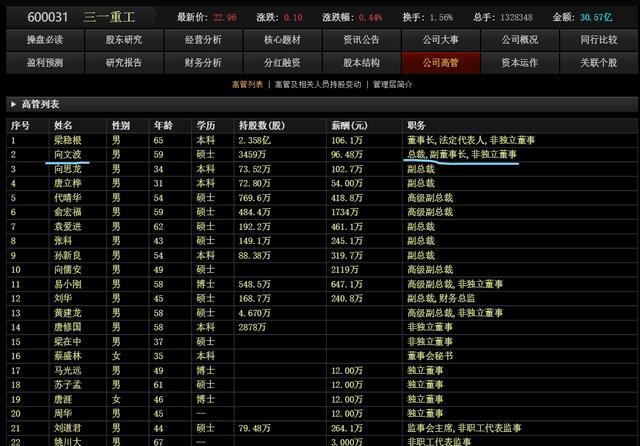Screen dimensions: 640x446
Task: Click the salary value 2119万
Action: tap(345, 270)
